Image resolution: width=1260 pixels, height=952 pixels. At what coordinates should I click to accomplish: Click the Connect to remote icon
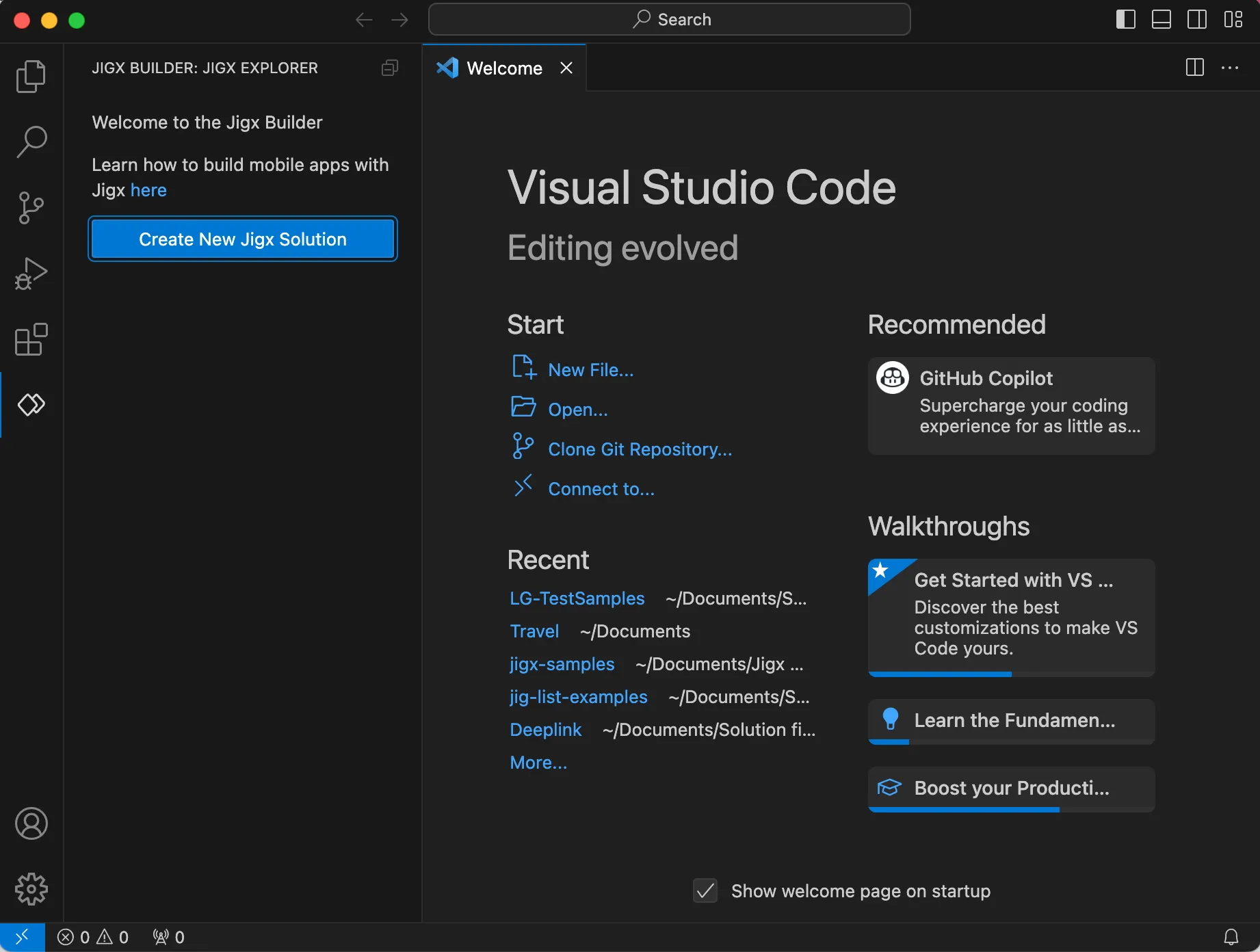coord(523,486)
